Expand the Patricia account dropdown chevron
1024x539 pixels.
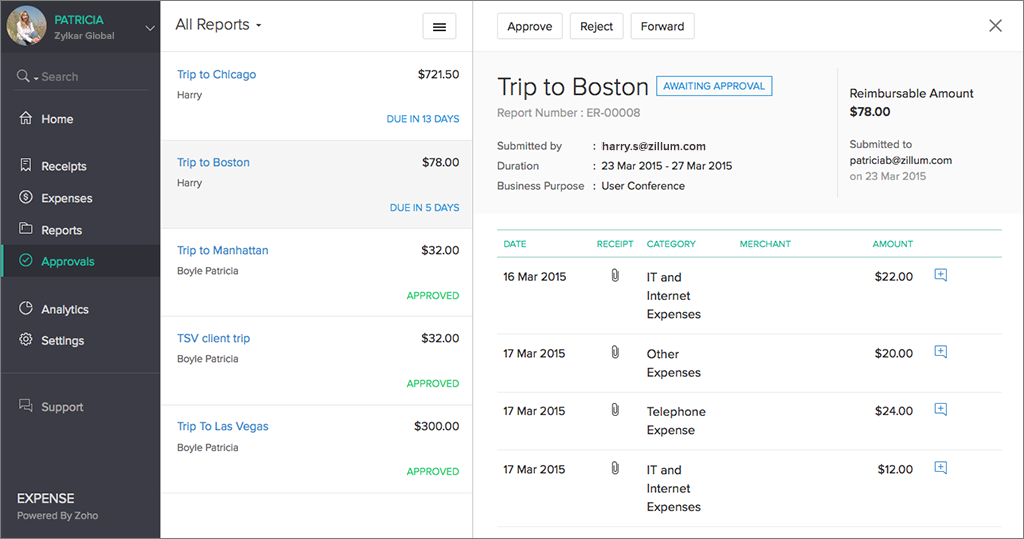click(150, 28)
